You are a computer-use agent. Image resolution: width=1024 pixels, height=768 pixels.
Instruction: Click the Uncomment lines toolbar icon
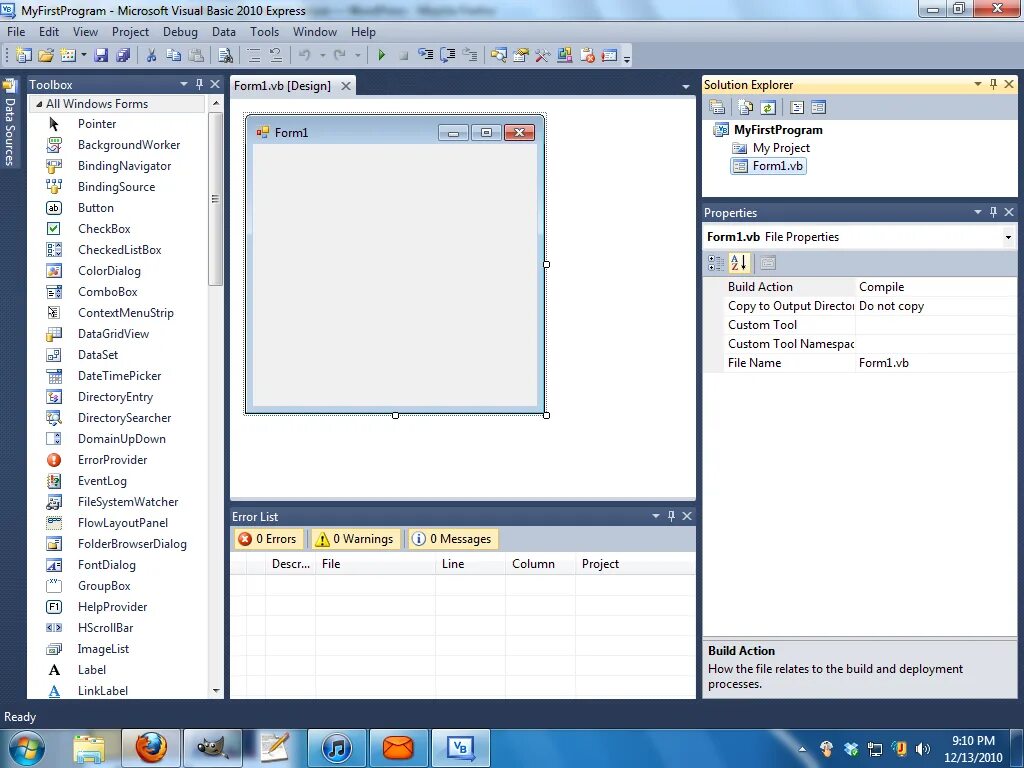tap(276, 56)
